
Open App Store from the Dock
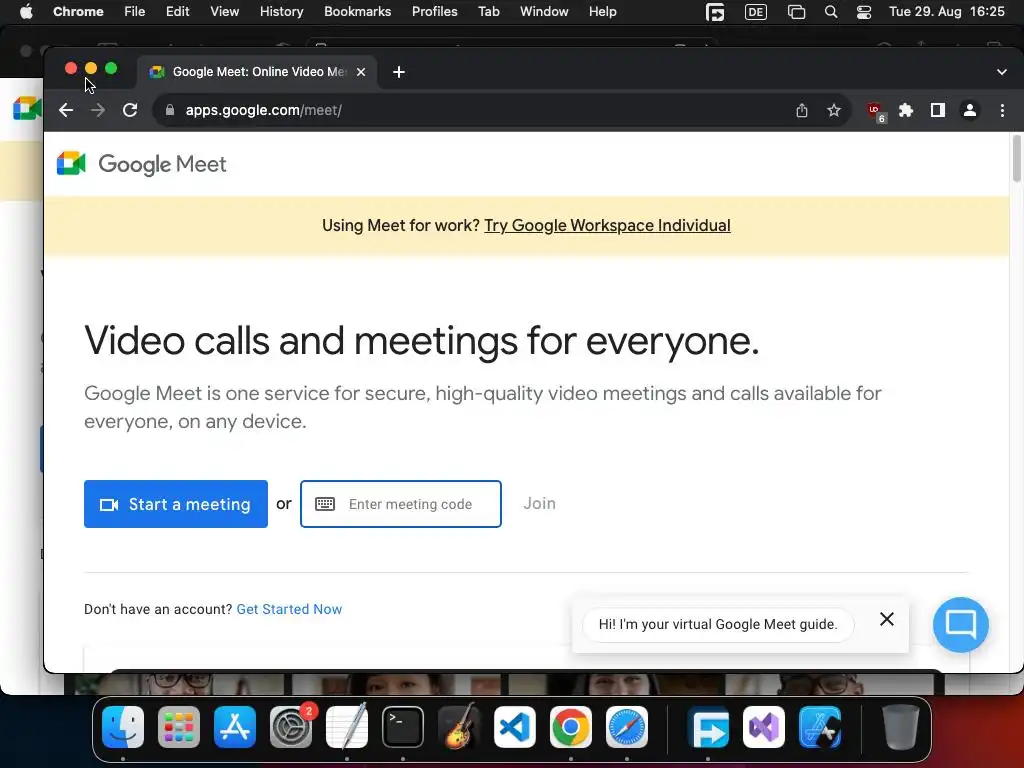click(x=234, y=727)
